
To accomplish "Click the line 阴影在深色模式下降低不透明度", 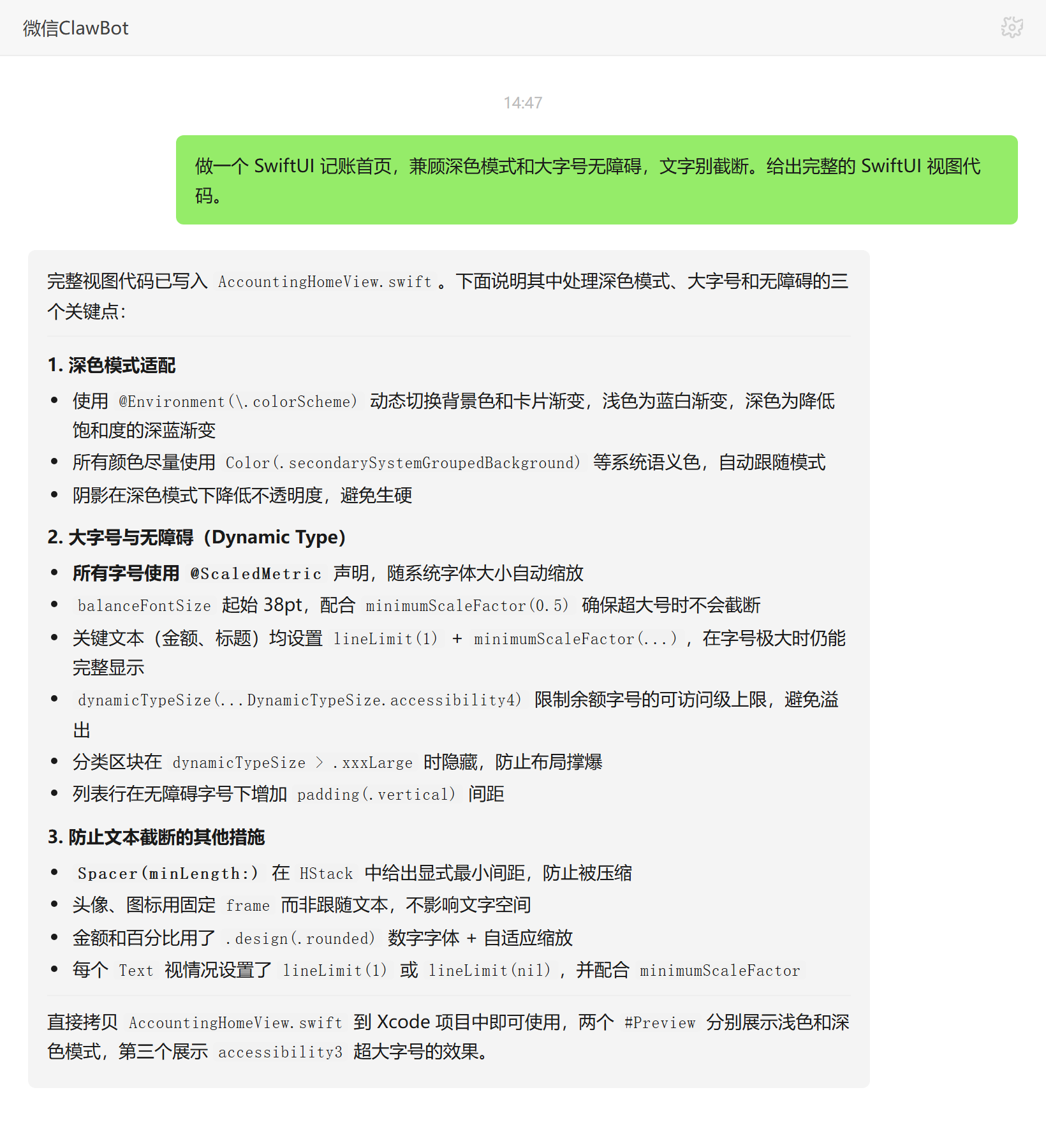I will [242, 496].
